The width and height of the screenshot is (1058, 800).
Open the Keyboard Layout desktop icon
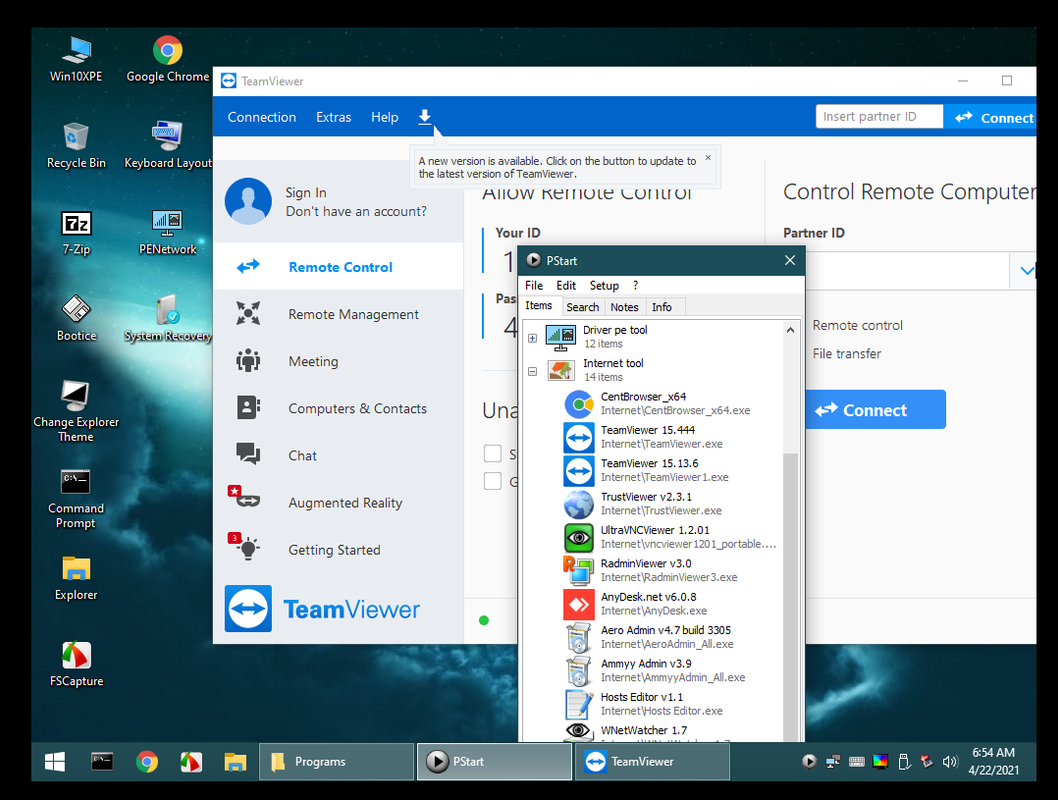tap(167, 146)
